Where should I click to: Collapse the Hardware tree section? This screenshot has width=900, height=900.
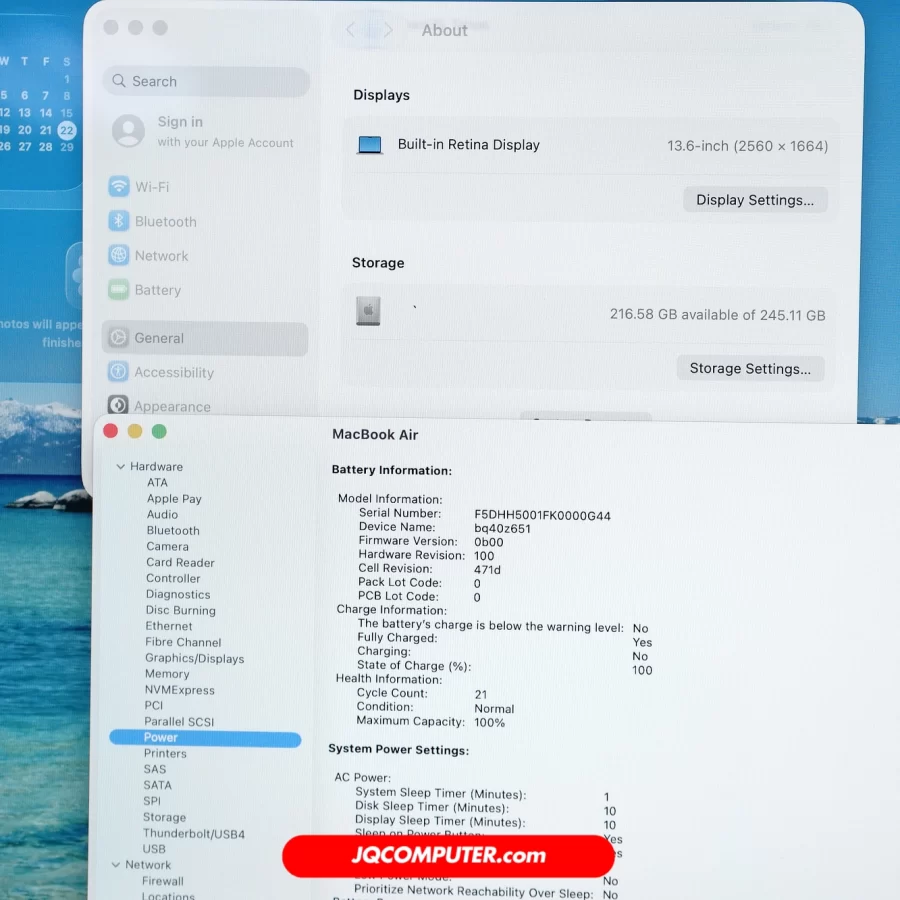[x=120, y=467]
